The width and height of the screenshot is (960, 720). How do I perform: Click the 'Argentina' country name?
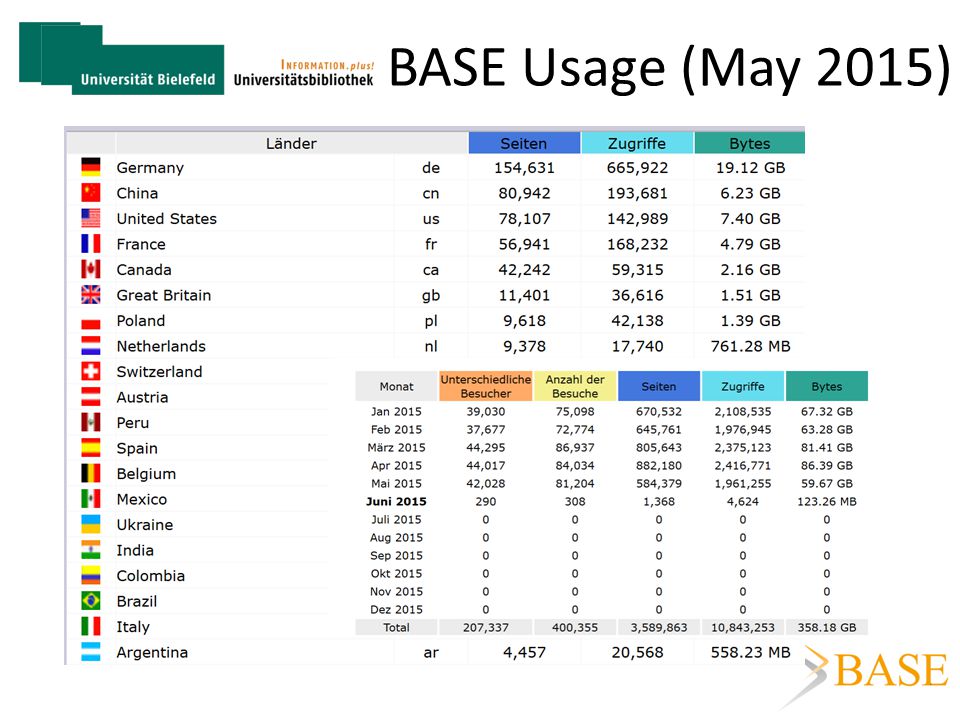(x=152, y=653)
